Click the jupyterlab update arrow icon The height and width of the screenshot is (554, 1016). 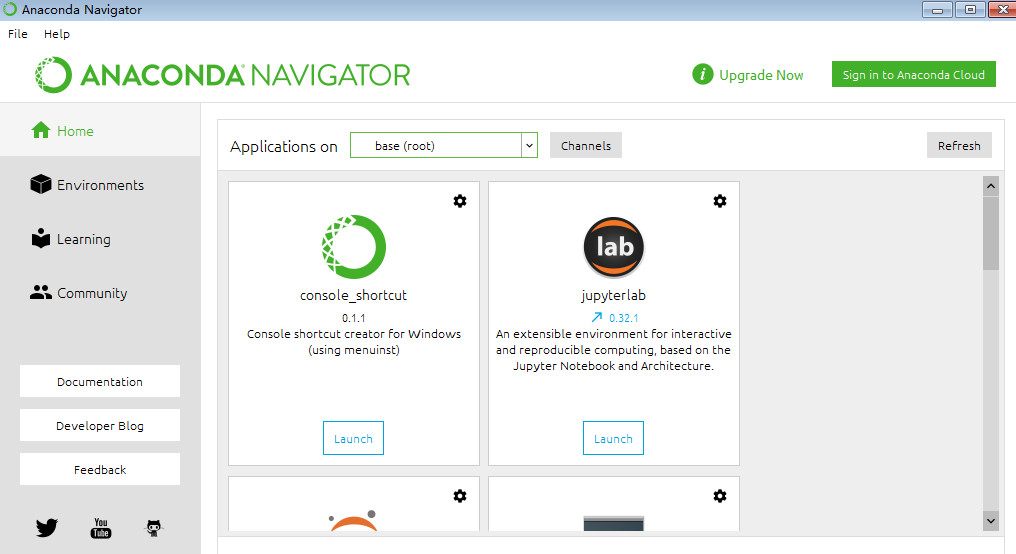[597, 317]
